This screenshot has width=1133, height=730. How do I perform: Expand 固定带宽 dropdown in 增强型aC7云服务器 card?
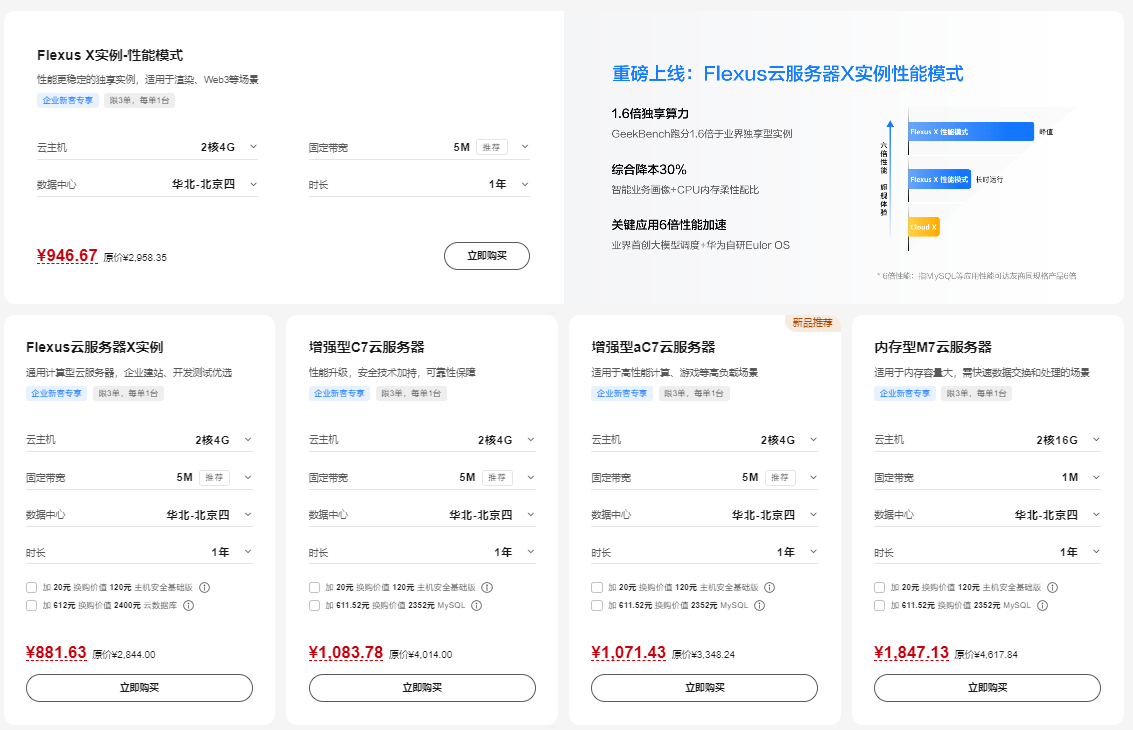[705, 478]
